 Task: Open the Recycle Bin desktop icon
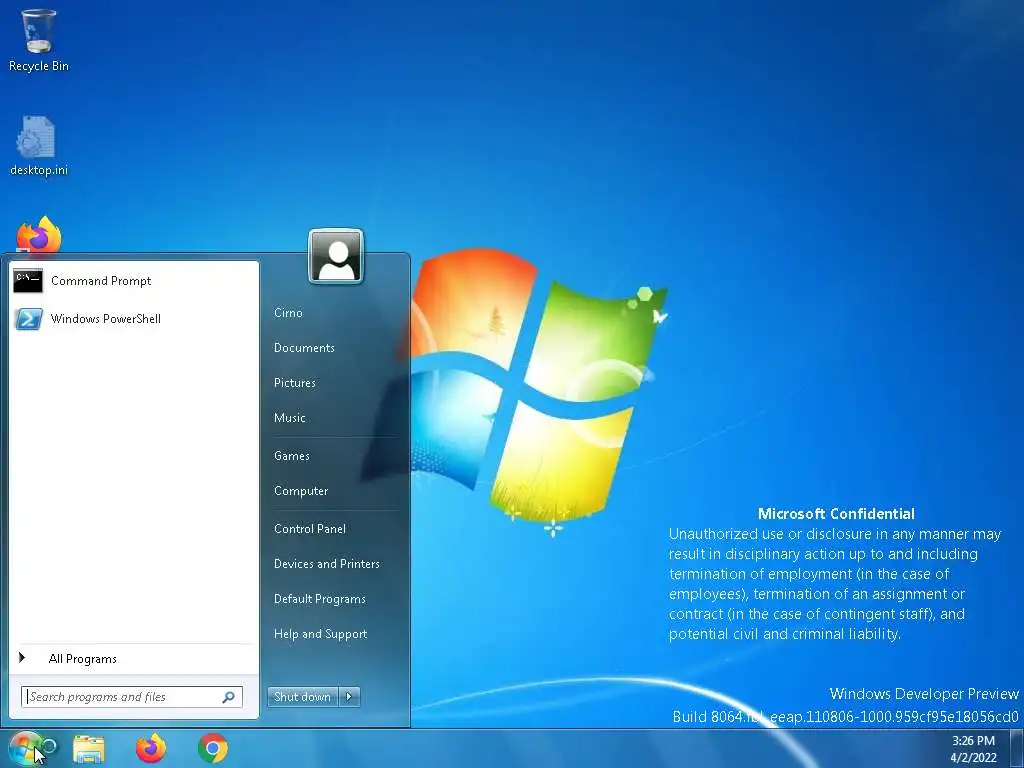coord(39,39)
